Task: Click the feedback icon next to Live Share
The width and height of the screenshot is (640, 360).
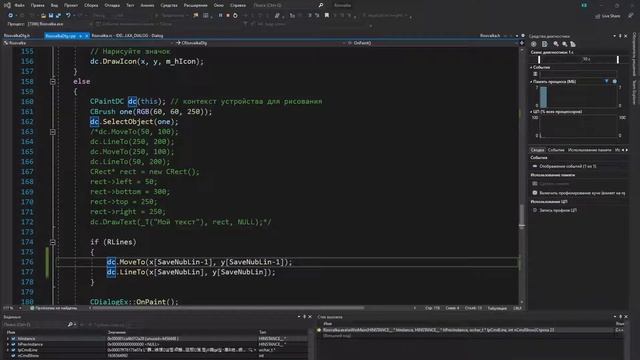Action: (x=631, y=16)
